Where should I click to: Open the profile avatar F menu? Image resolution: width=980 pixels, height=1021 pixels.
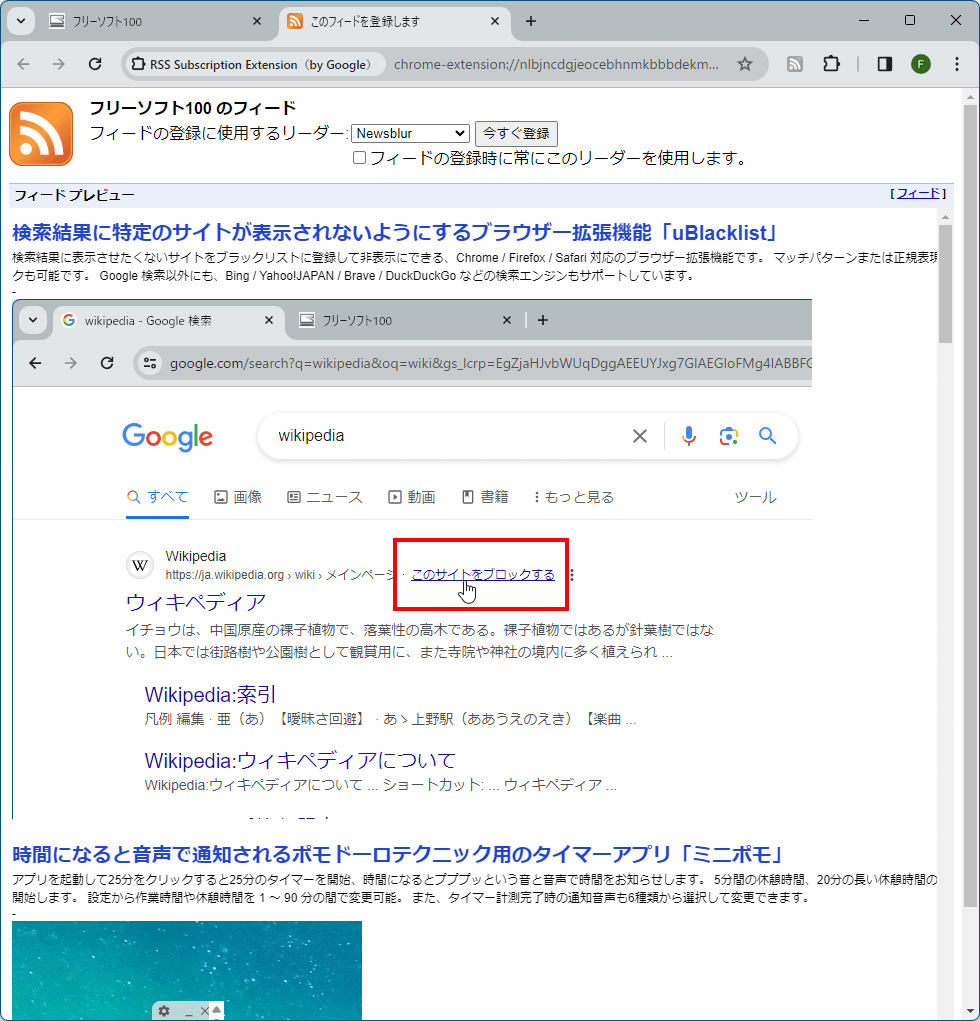[921, 64]
